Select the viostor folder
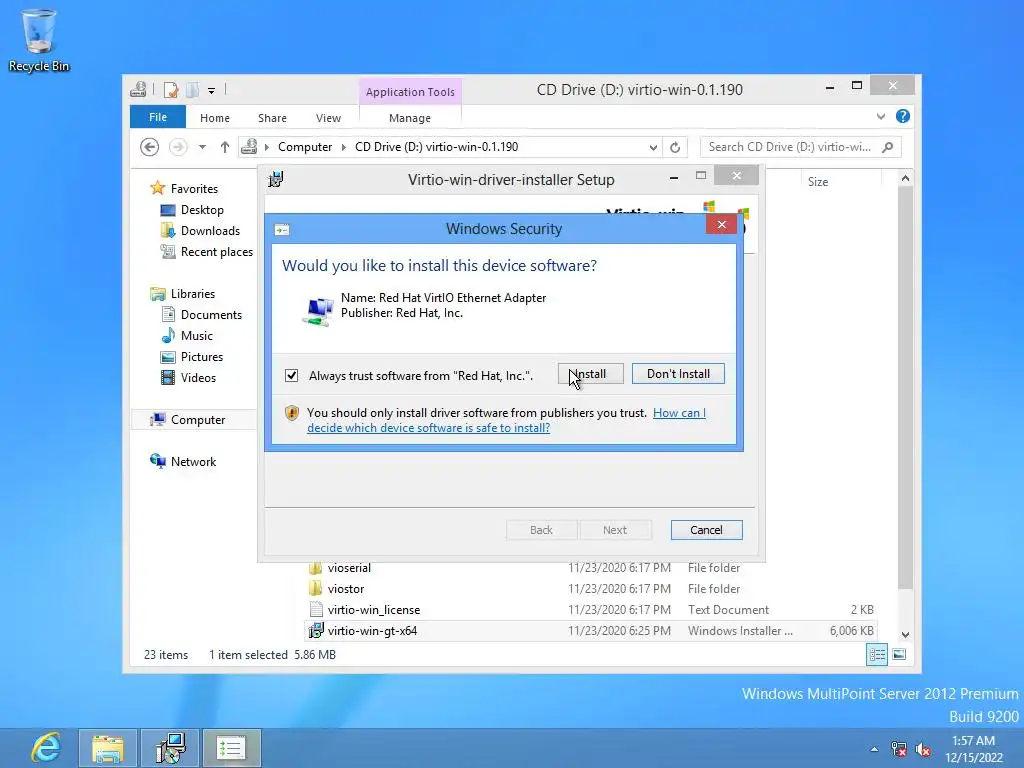This screenshot has width=1024, height=768. point(346,588)
